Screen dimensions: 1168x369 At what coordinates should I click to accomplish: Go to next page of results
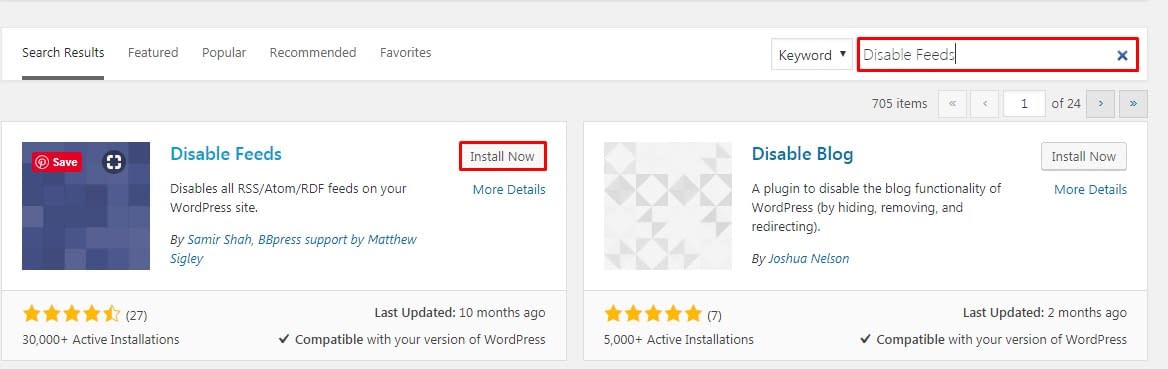(x=1100, y=104)
